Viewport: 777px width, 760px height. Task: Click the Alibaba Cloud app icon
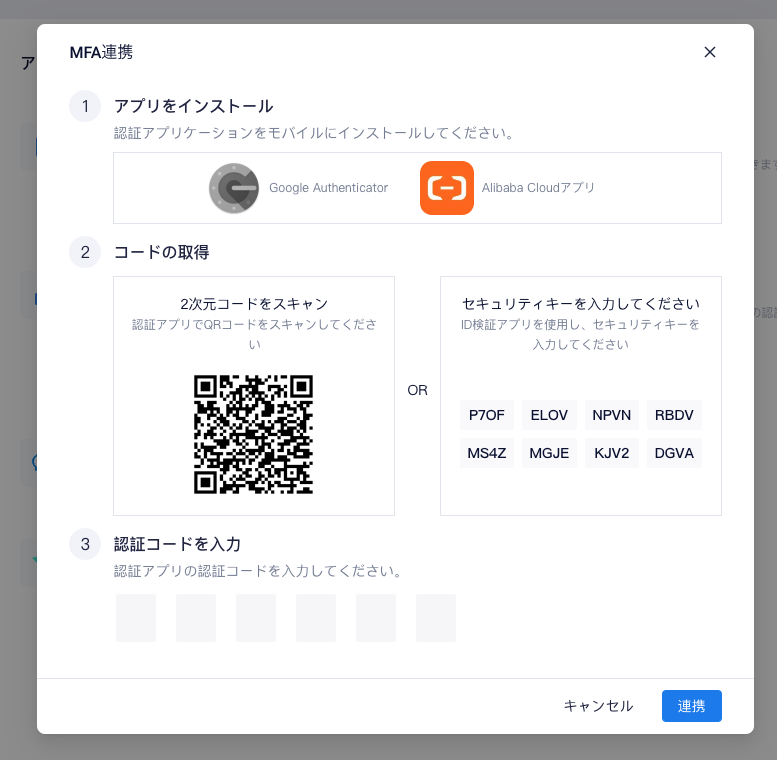(x=447, y=188)
